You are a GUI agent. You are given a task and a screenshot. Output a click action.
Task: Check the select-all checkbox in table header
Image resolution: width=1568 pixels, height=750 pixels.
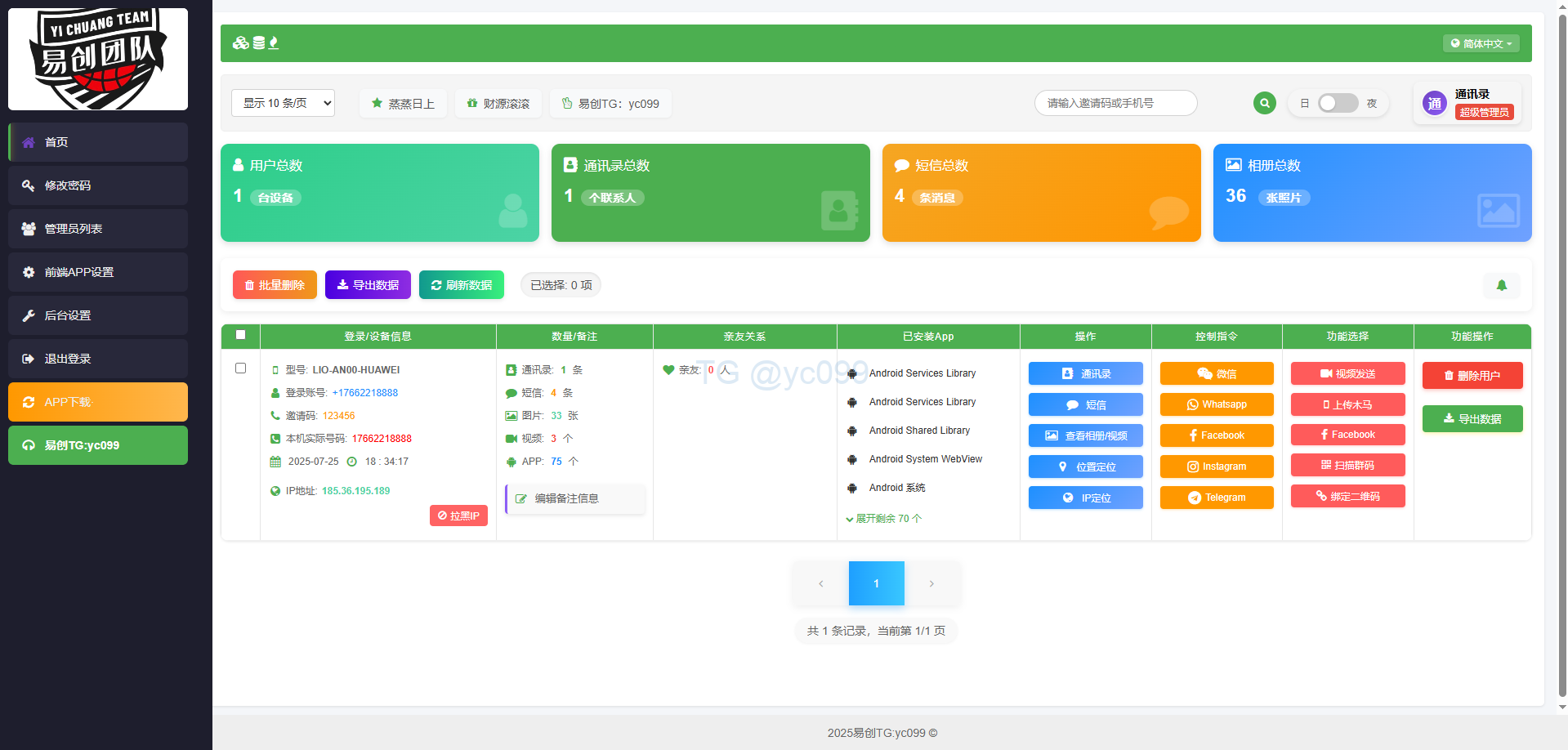pos(240,335)
